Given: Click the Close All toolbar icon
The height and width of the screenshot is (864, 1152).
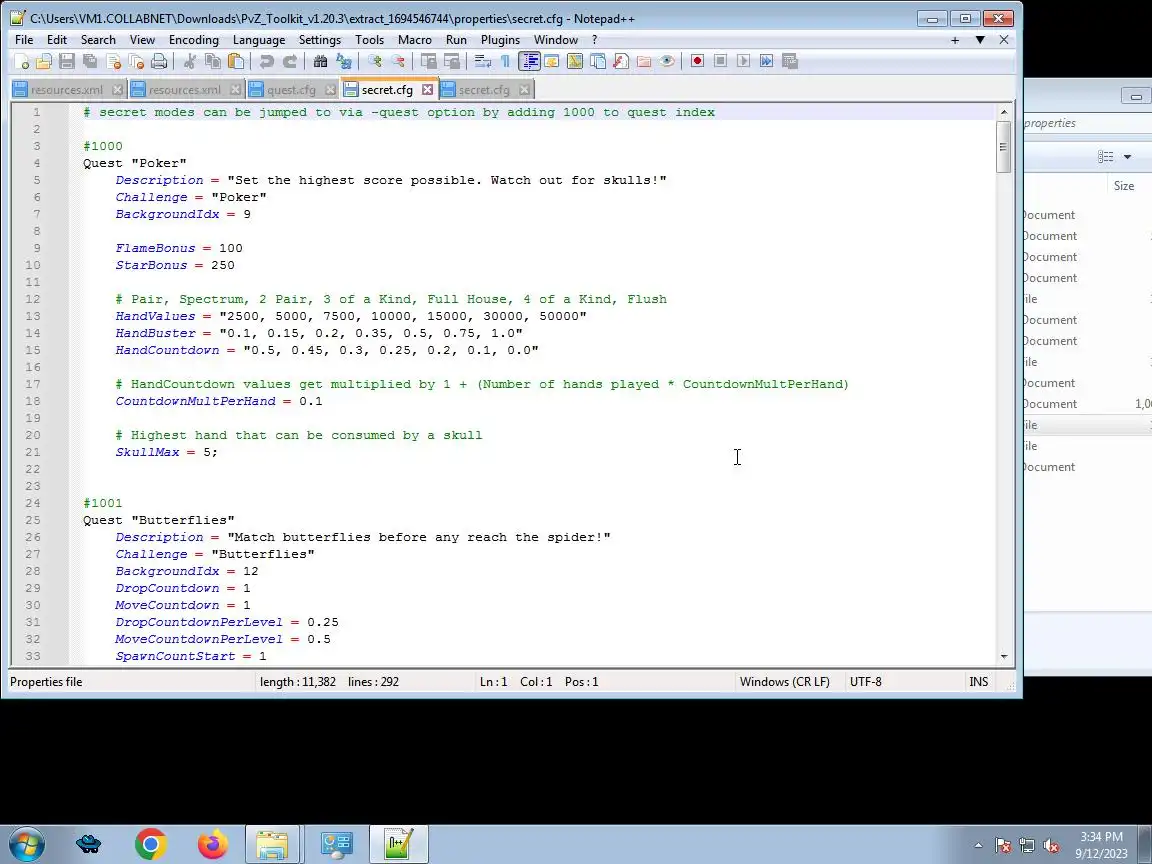Looking at the screenshot, I should tap(136, 61).
